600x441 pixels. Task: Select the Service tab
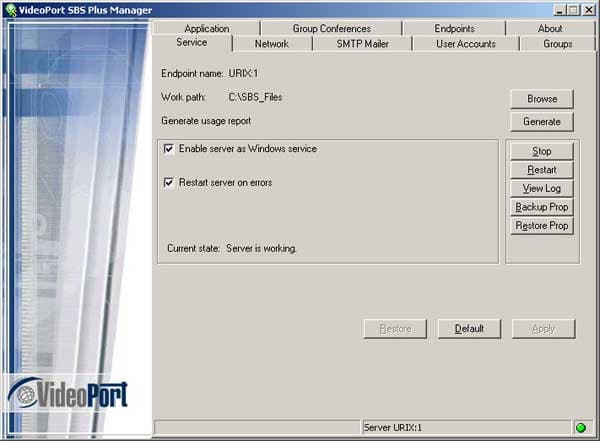(x=192, y=42)
